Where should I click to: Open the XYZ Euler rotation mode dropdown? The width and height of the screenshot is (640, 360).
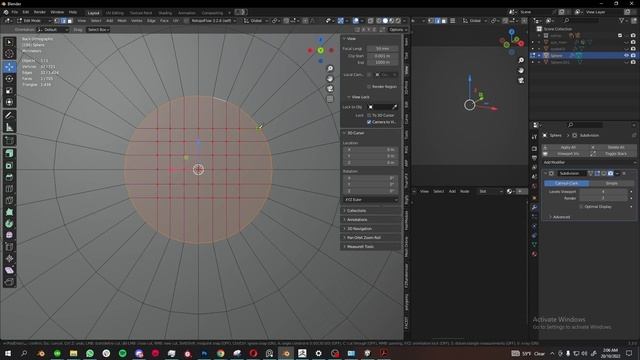(x=371, y=200)
